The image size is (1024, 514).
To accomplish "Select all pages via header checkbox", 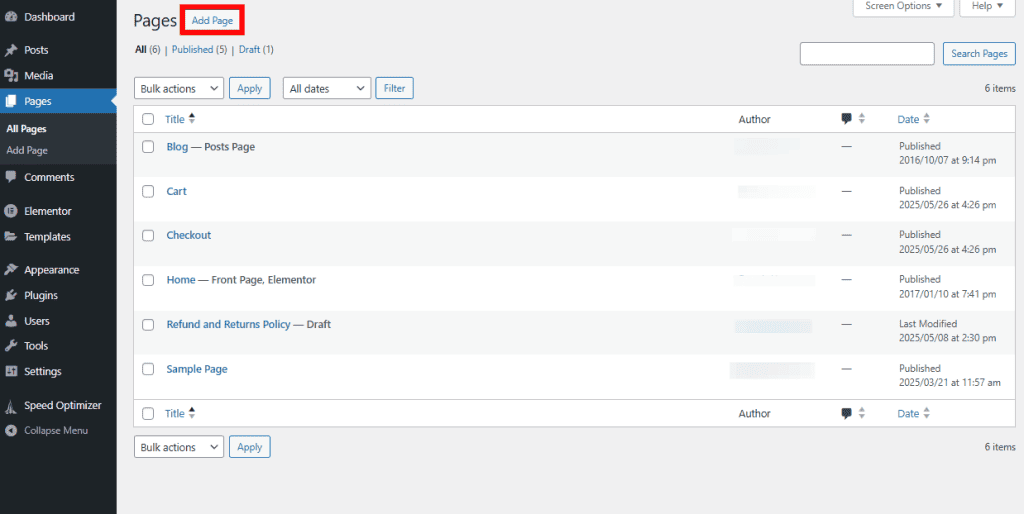I will pyautogui.click(x=148, y=119).
